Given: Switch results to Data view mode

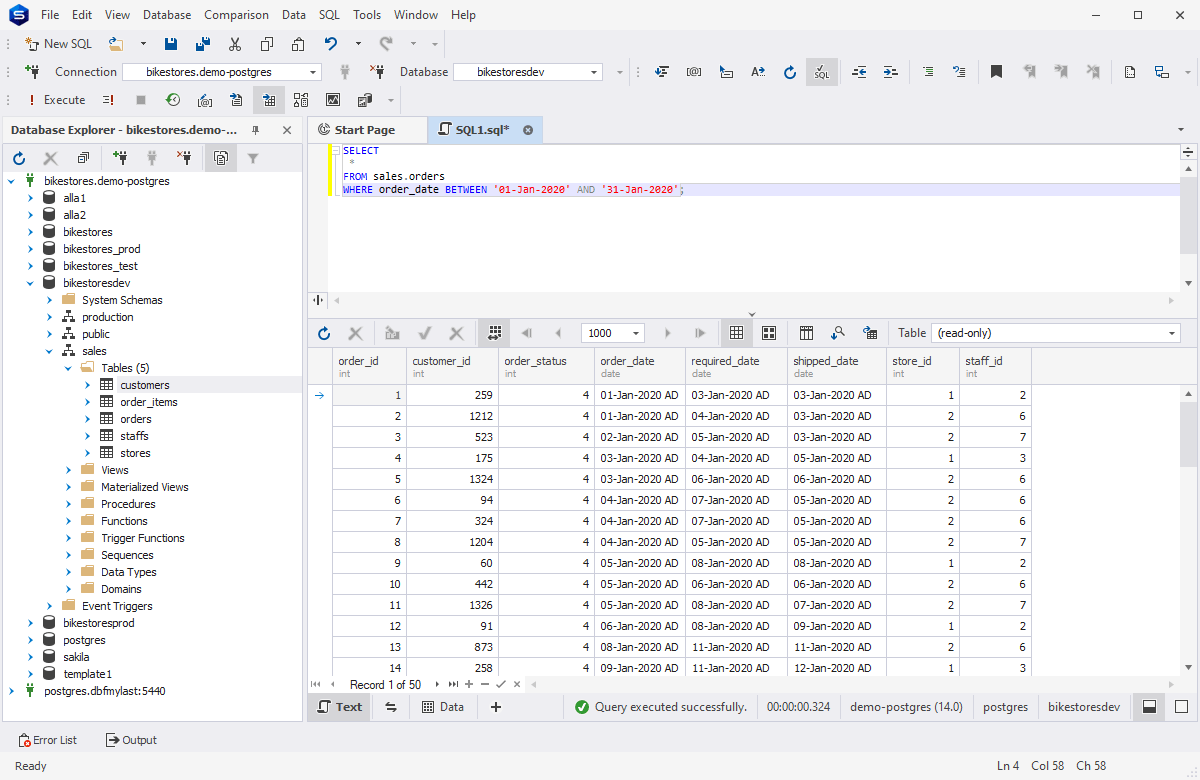Looking at the screenshot, I should click(443, 706).
